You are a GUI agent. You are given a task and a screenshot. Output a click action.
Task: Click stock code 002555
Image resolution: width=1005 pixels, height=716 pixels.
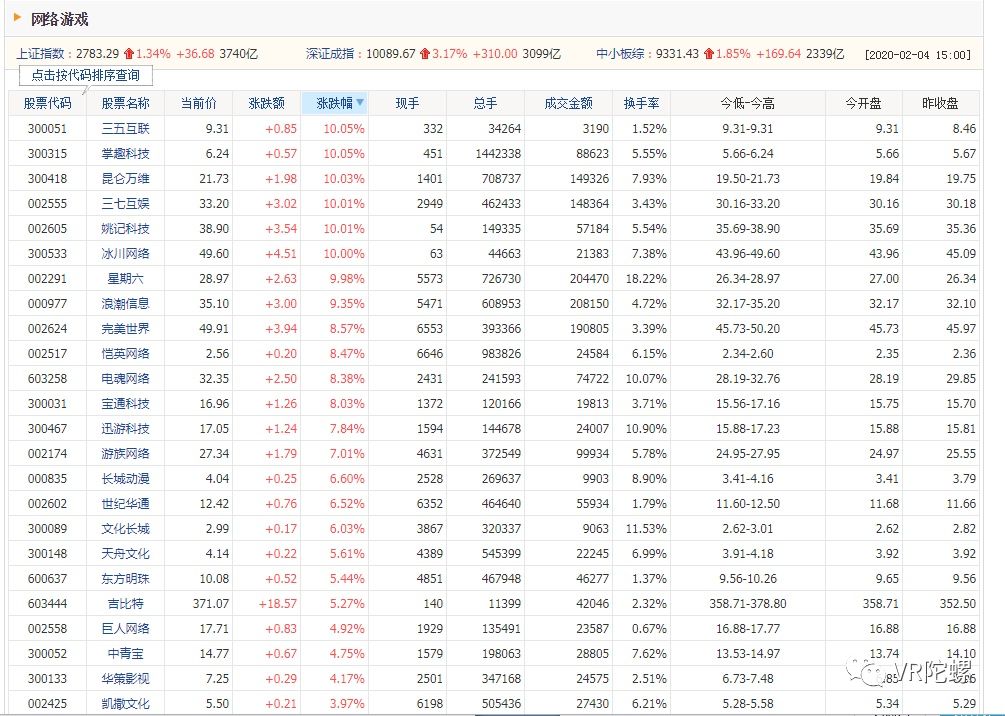pos(47,203)
